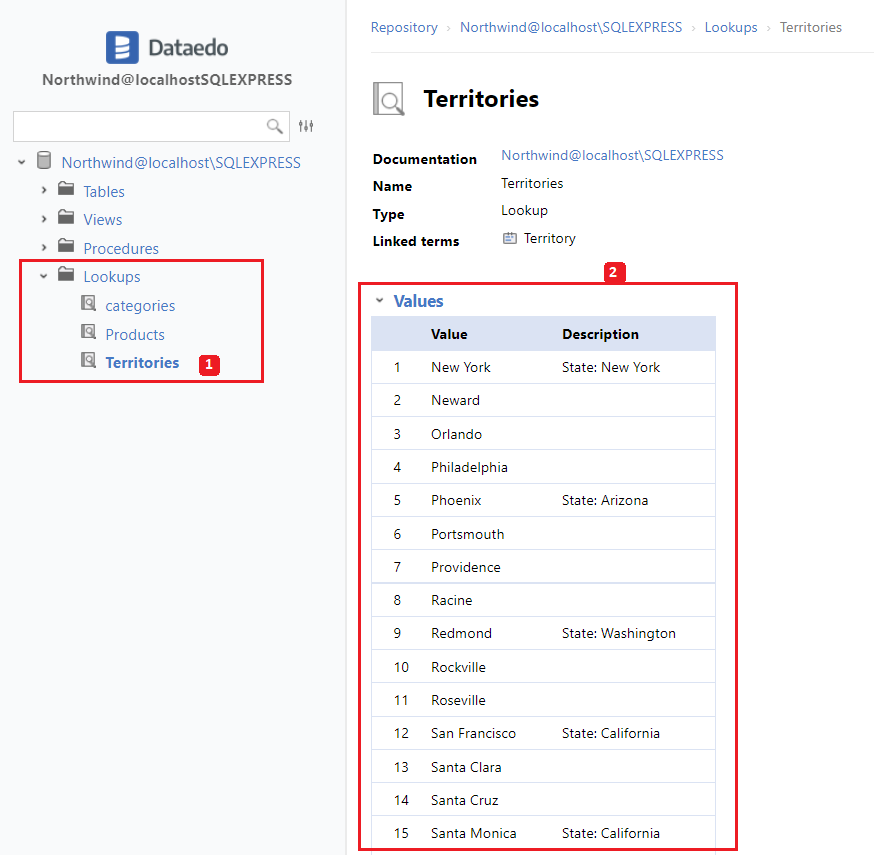Open Lookups breadcrumb link

731,28
